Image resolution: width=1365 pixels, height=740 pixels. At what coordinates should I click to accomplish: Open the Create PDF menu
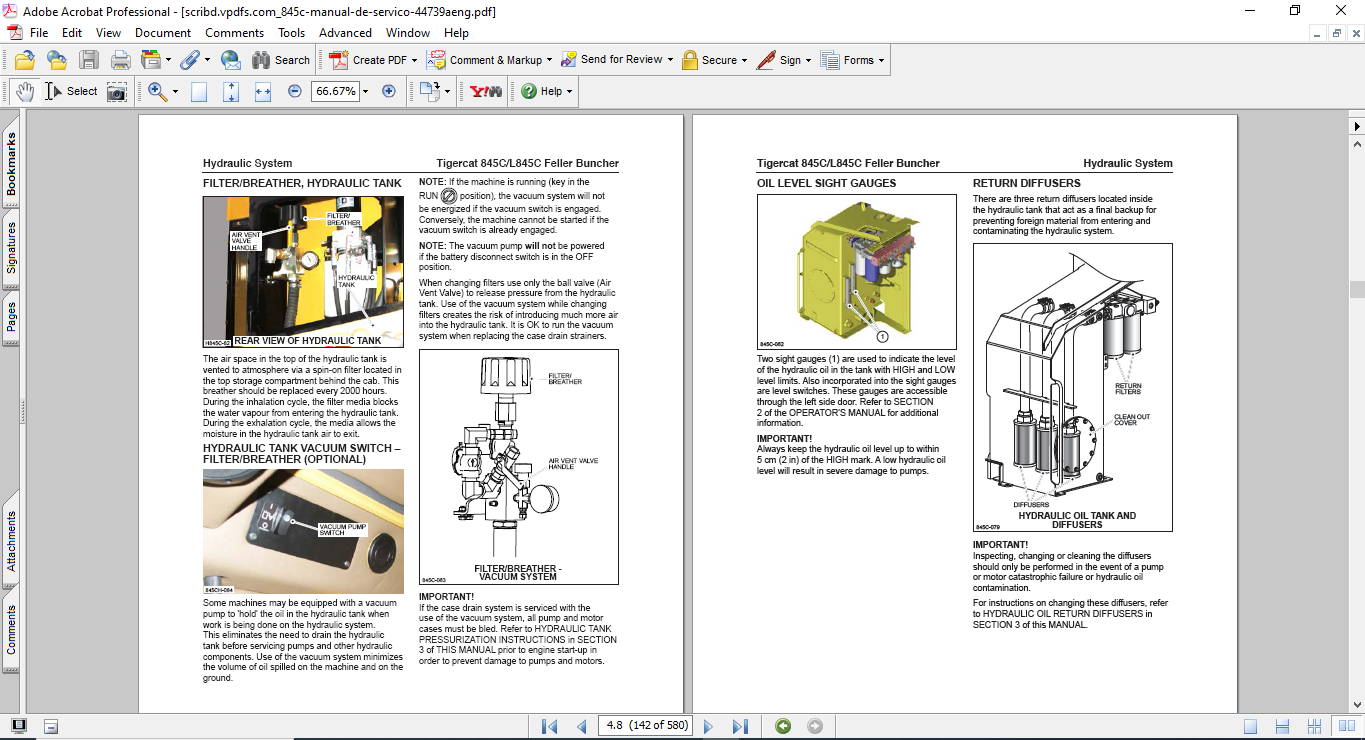coord(374,60)
